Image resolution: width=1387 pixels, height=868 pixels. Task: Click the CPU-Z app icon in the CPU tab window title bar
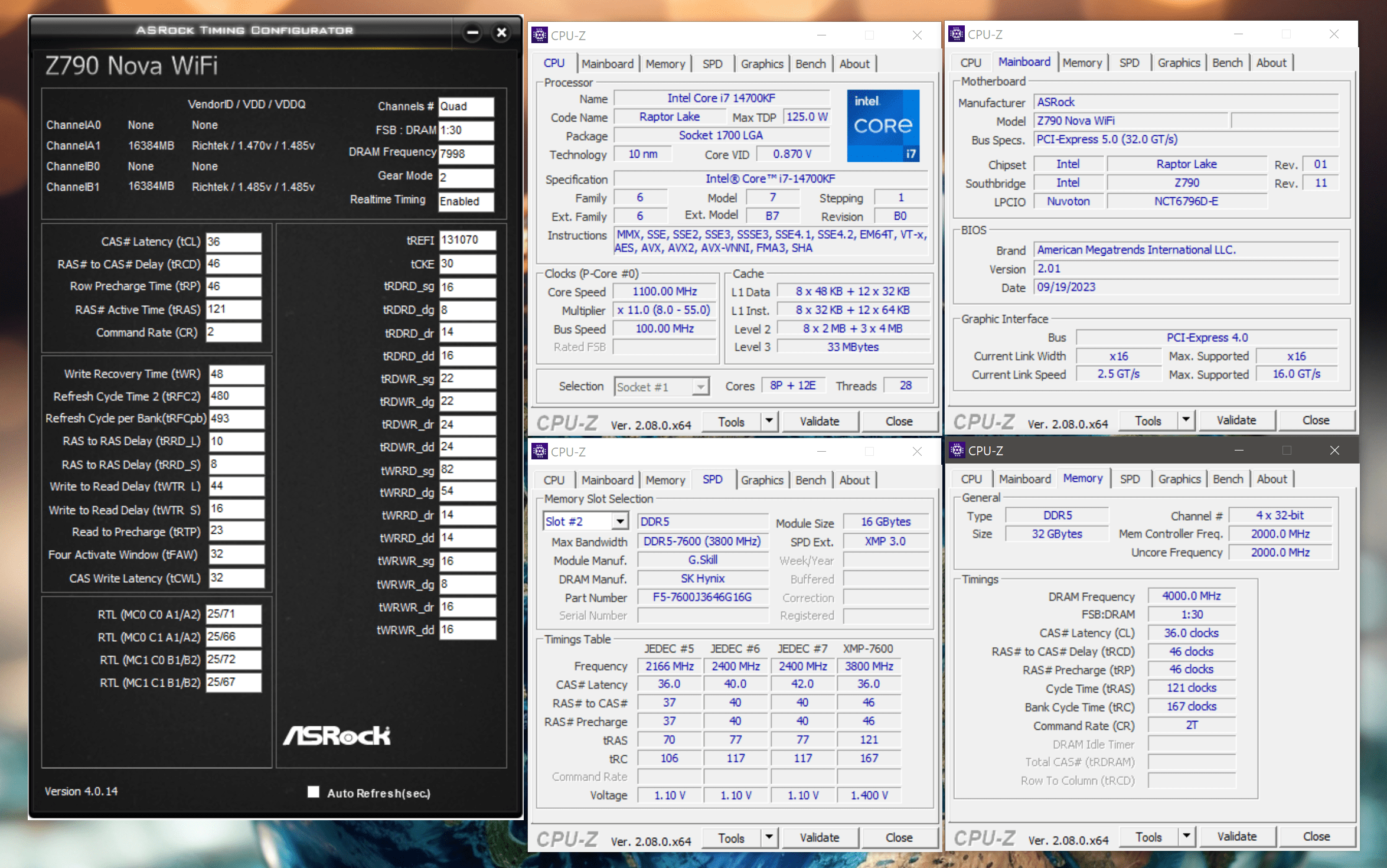pyautogui.click(x=539, y=35)
